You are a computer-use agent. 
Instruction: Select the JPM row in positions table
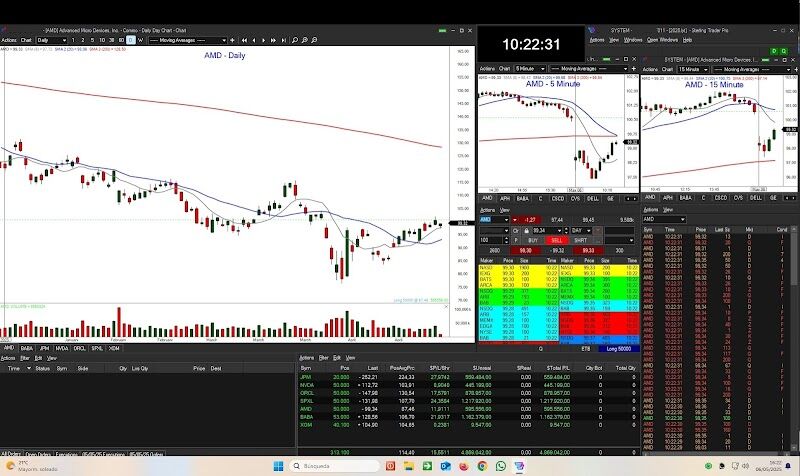(x=468, y=377)
